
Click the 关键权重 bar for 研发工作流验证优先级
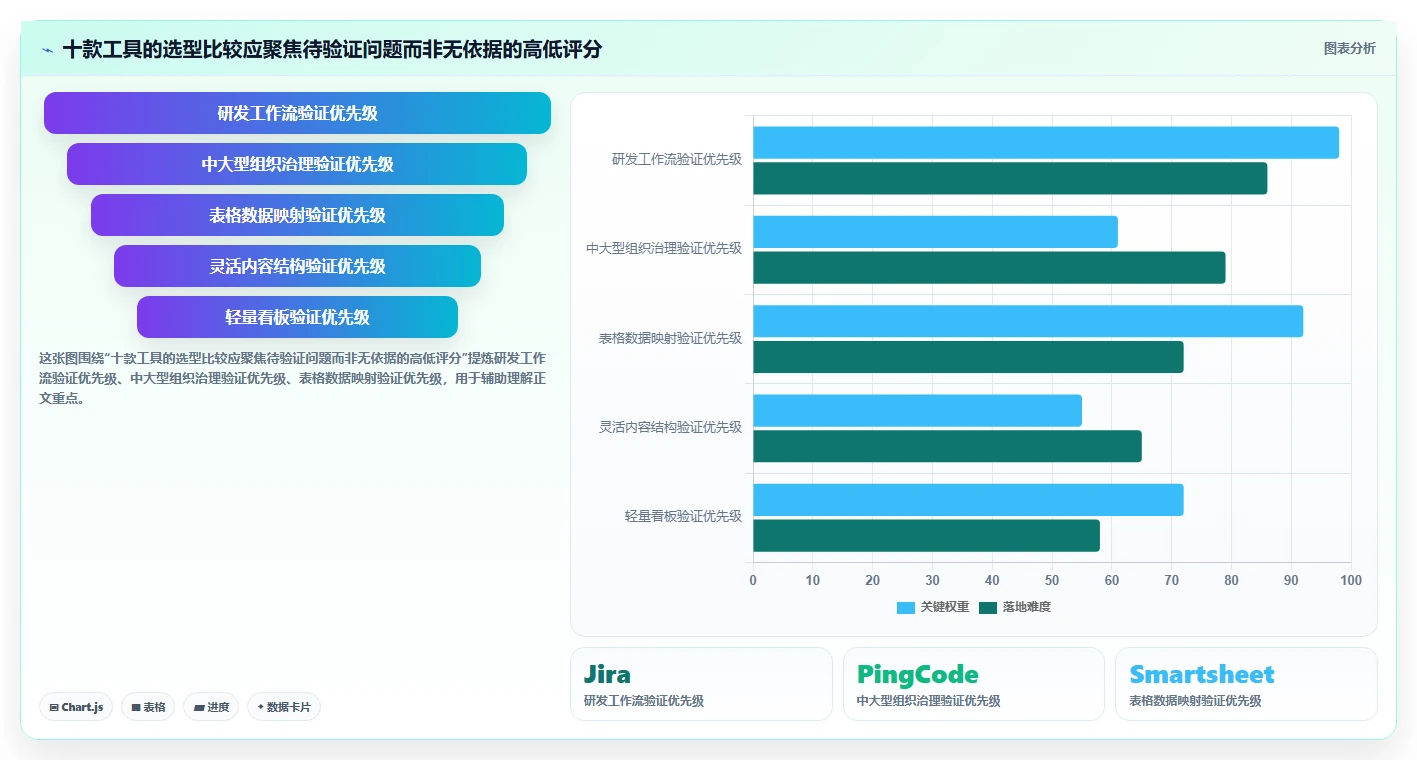[x=1046, y=143]
